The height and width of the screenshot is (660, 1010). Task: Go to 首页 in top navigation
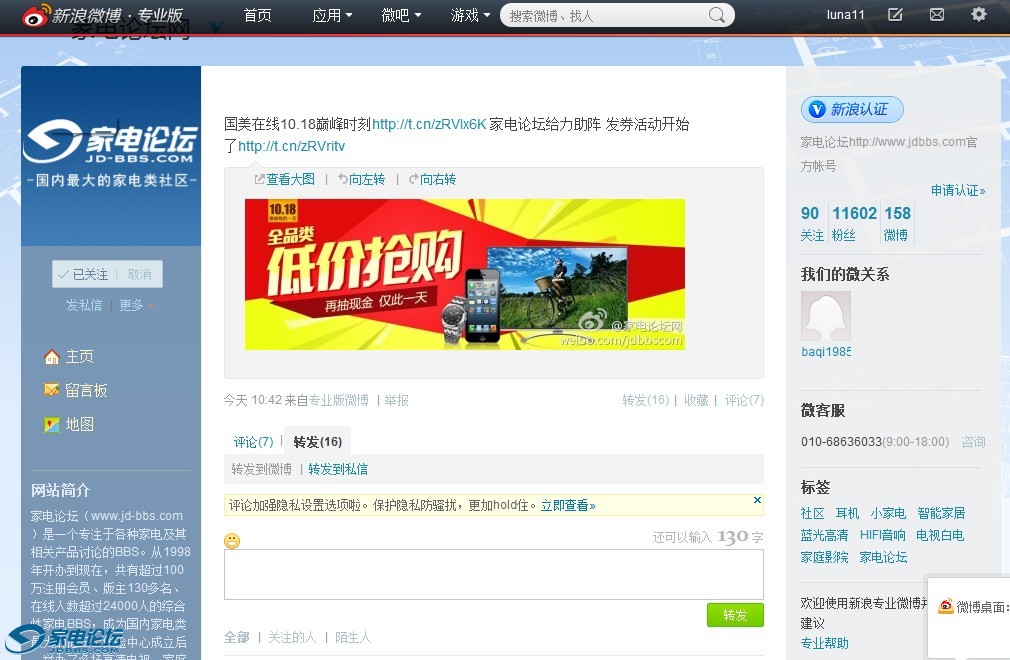tap(258, 15)
